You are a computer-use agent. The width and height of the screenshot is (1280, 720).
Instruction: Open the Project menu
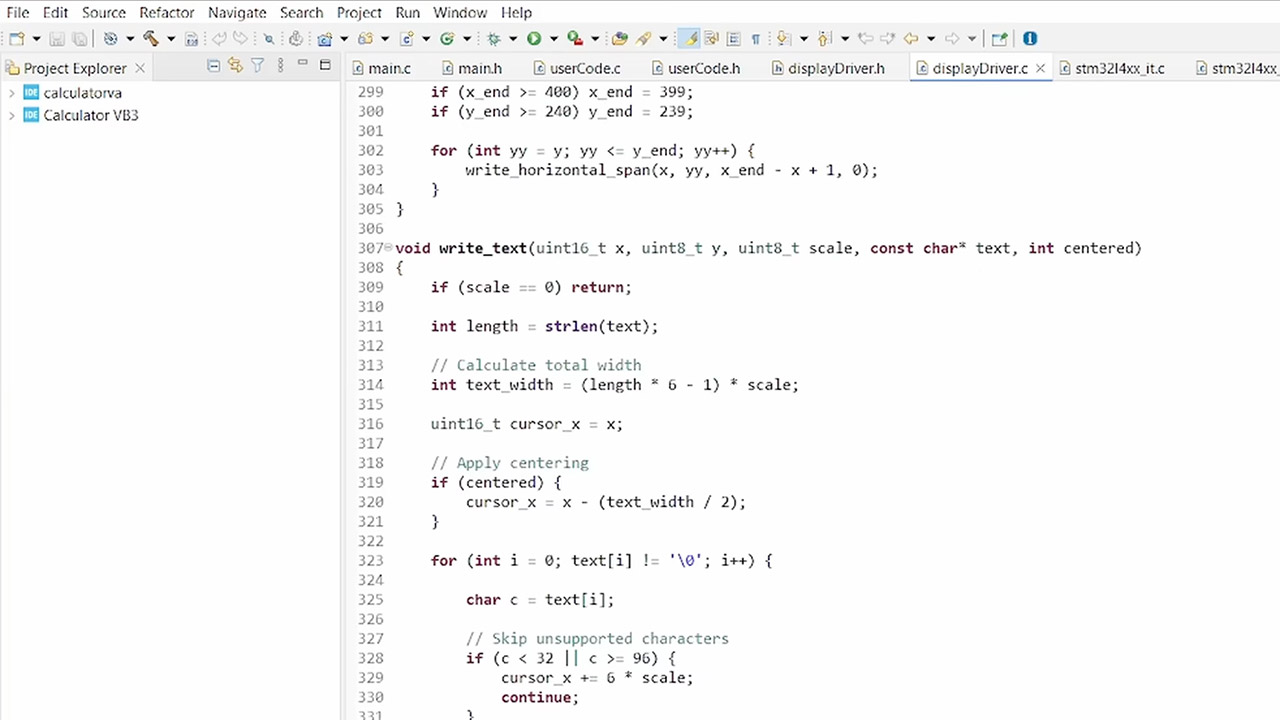click(359, 12)
